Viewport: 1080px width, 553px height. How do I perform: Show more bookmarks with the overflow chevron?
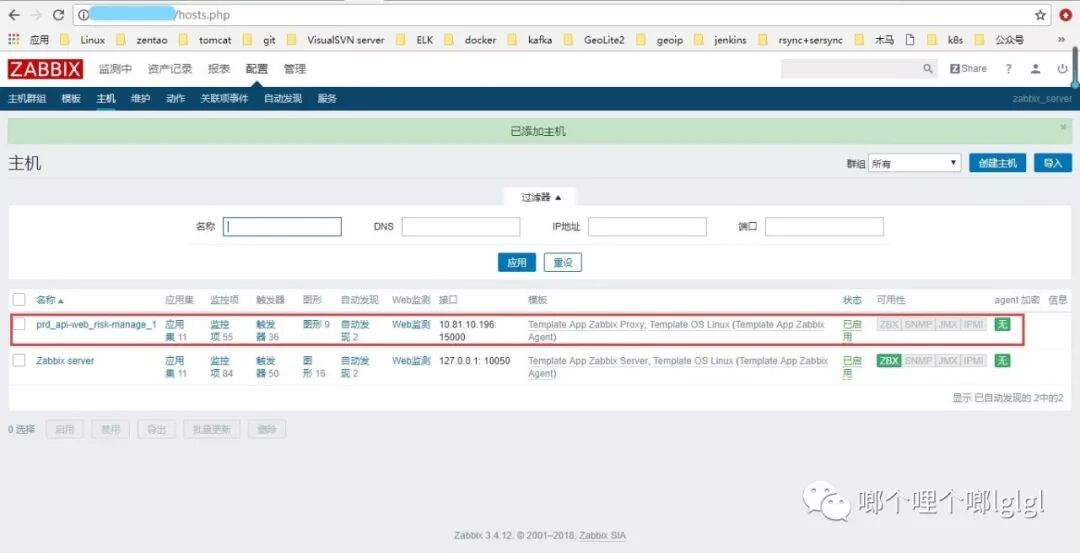tap(1061, 40)
